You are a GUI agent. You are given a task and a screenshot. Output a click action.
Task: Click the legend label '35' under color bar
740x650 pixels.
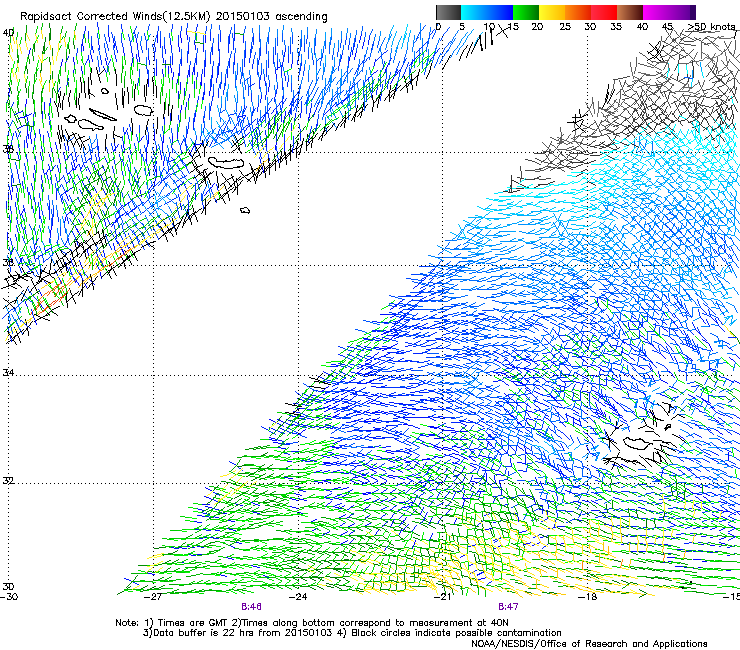[x=616, y=26]
